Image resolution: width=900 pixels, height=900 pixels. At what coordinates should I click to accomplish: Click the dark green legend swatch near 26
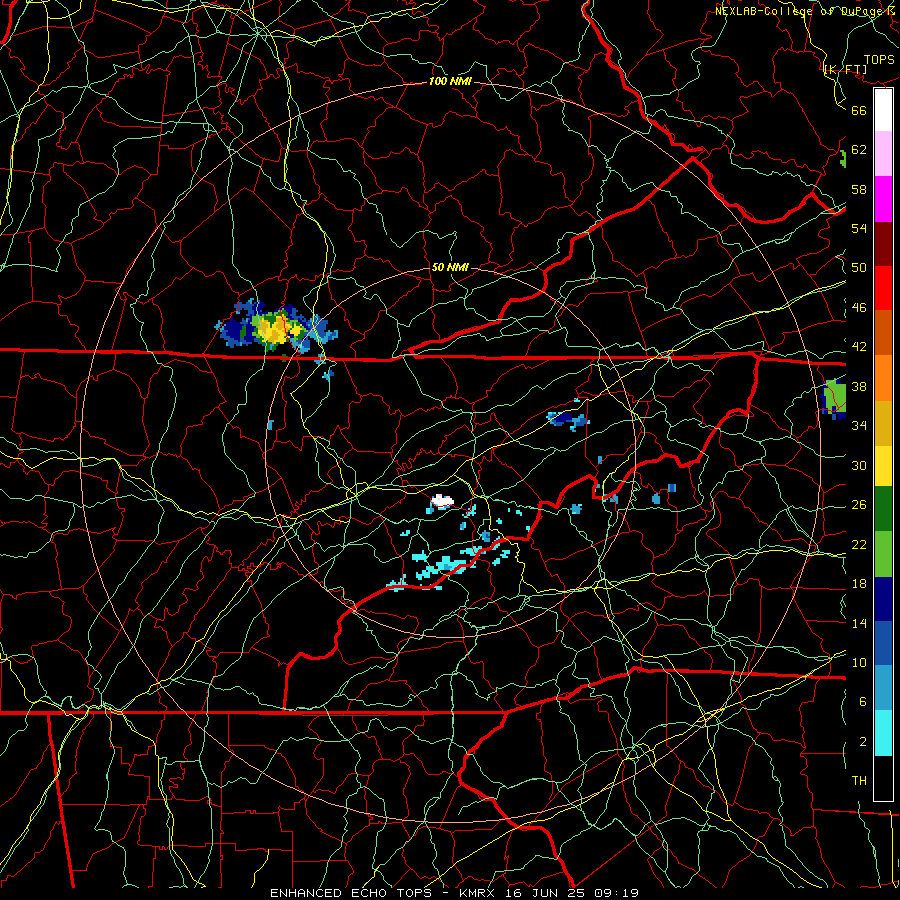[883, 509]
